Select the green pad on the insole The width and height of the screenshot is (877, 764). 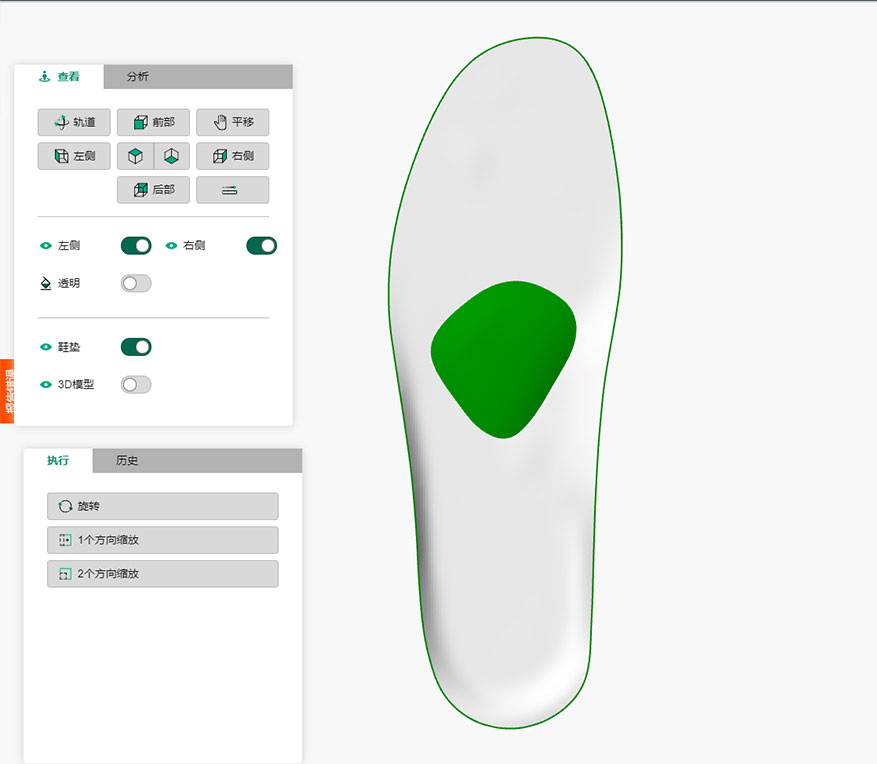[x=504, y=357]
